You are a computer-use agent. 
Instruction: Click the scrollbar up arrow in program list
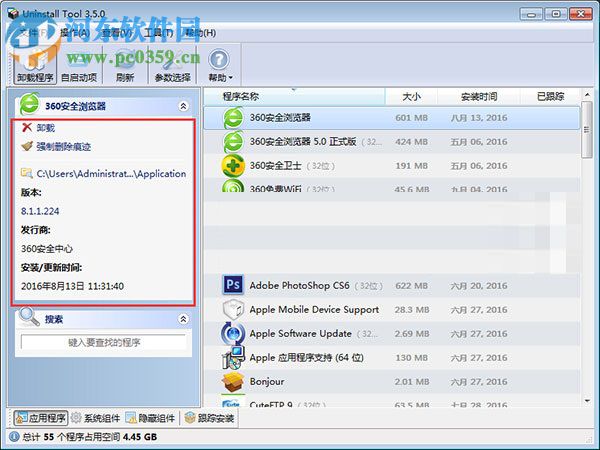587,95
